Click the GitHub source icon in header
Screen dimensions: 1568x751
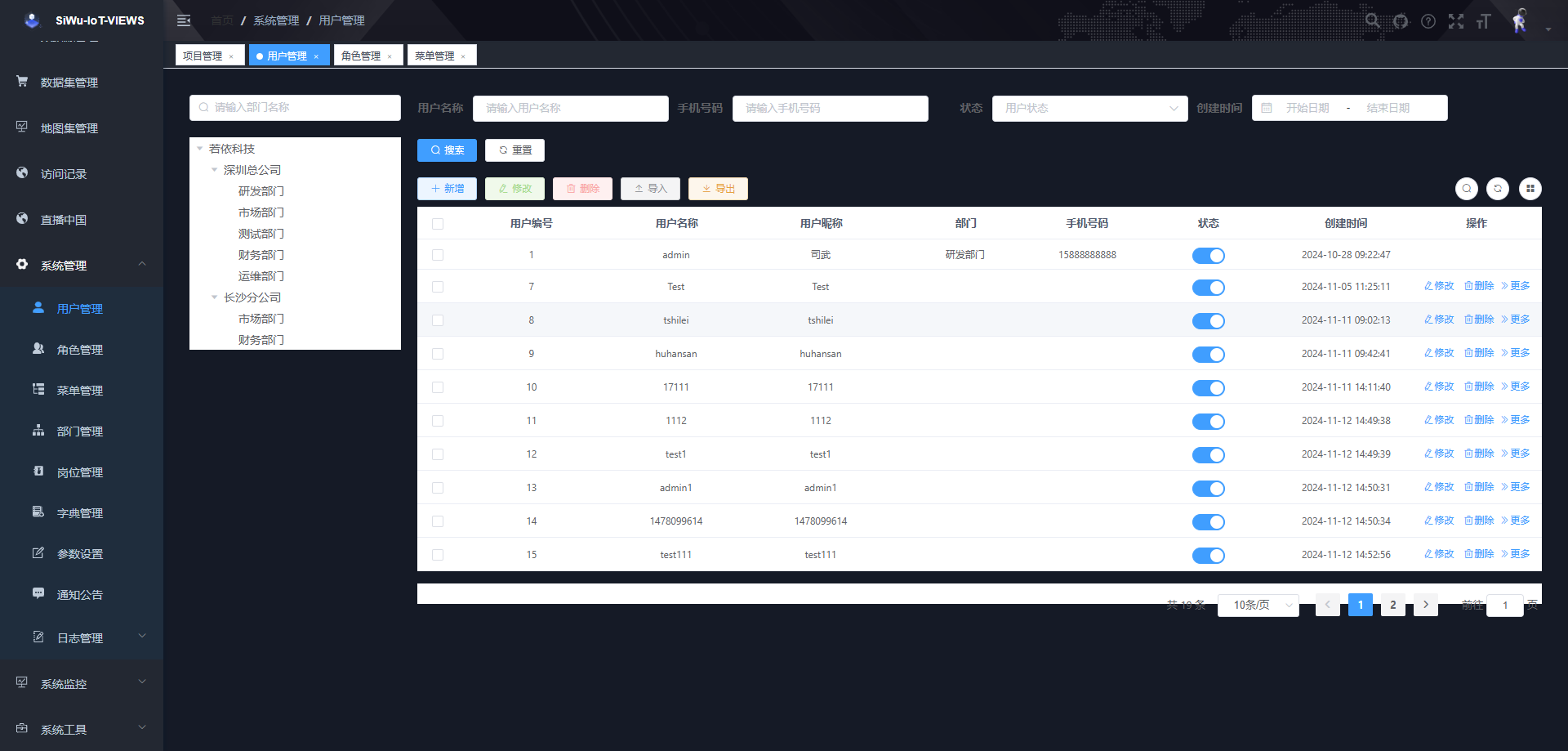(x=1401, y=21)
